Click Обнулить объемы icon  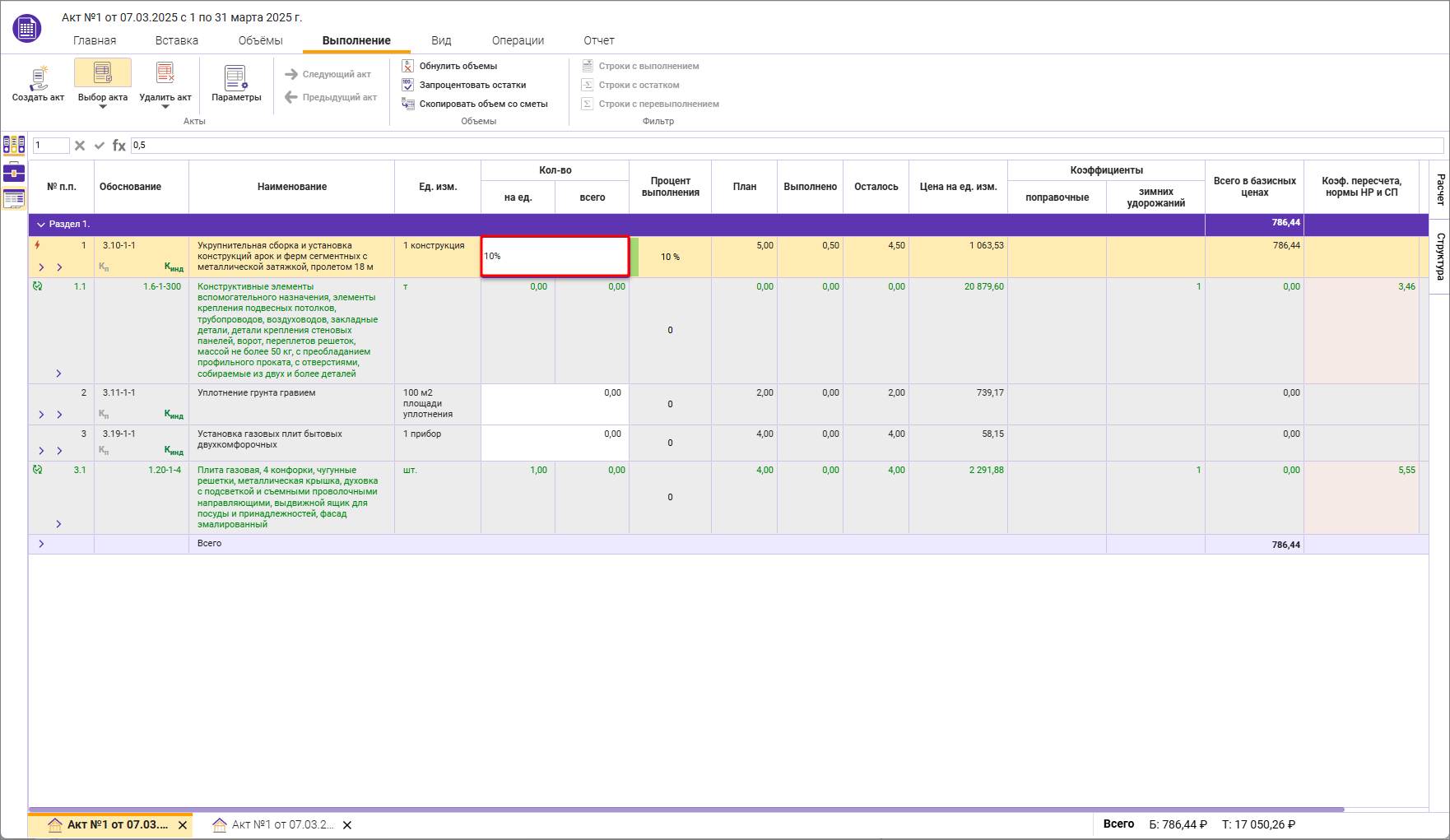coord(407,66)
